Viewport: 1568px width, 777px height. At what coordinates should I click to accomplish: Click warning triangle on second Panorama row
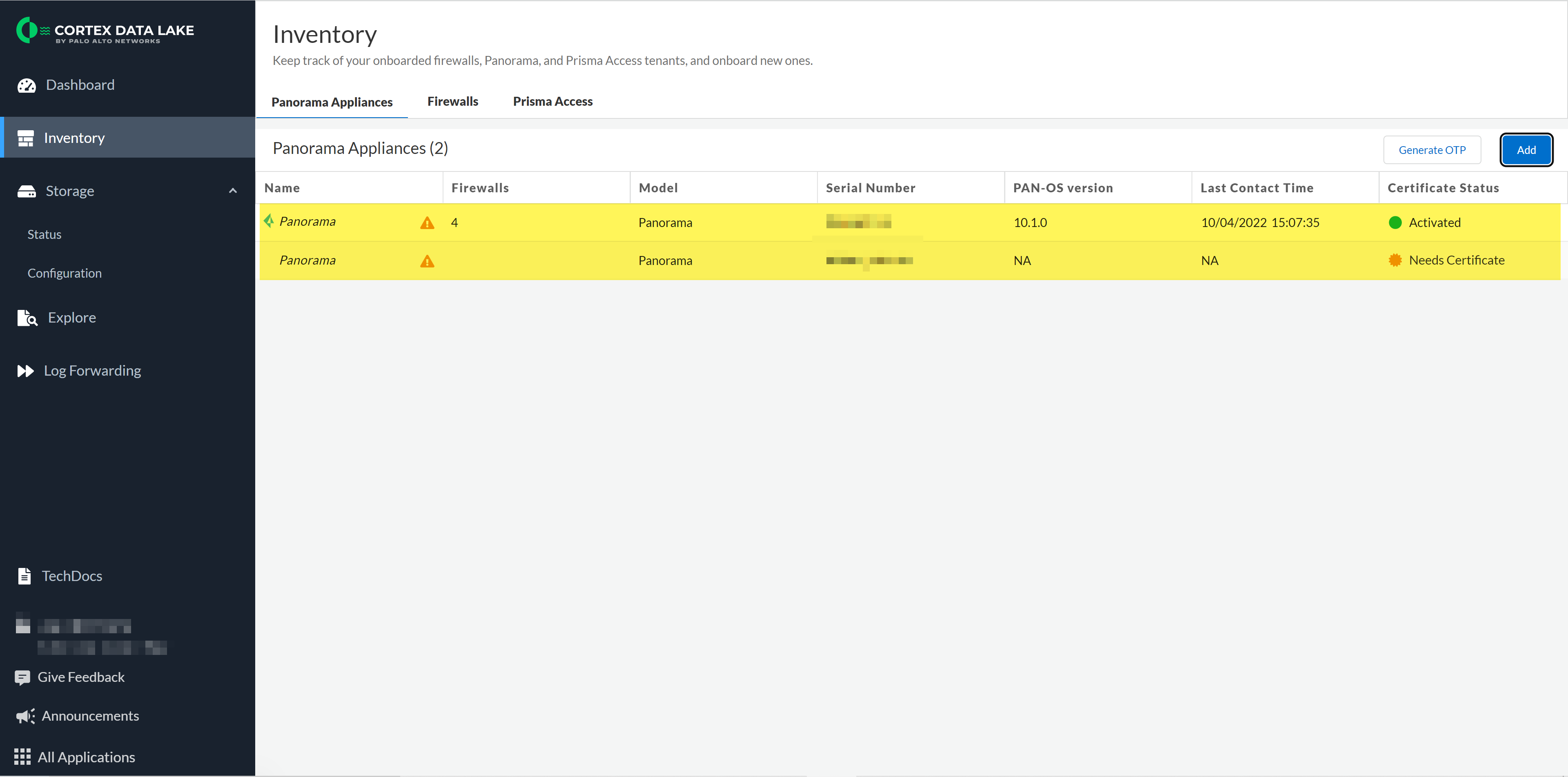(427, 262)
